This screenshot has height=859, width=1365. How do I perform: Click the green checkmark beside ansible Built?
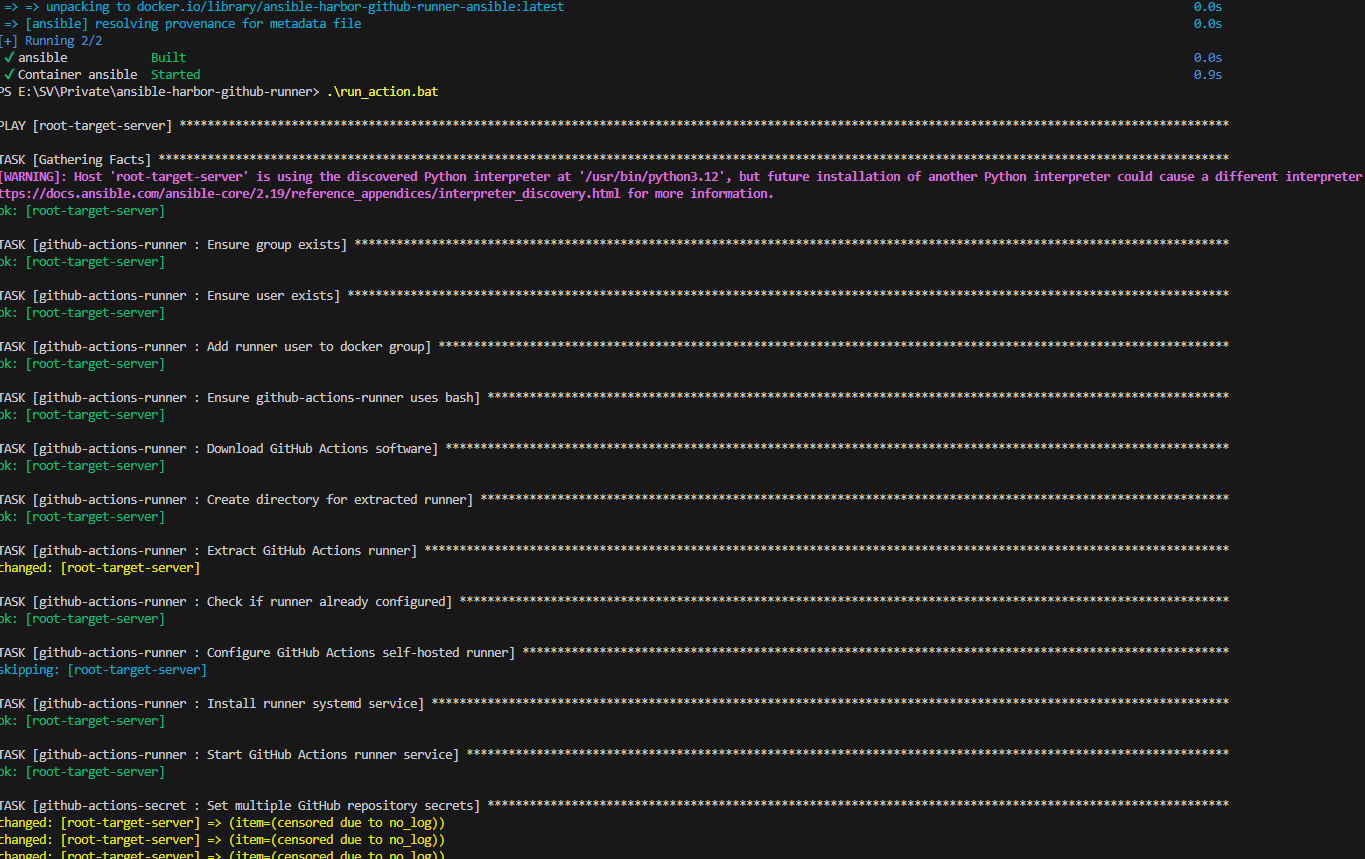7,57
